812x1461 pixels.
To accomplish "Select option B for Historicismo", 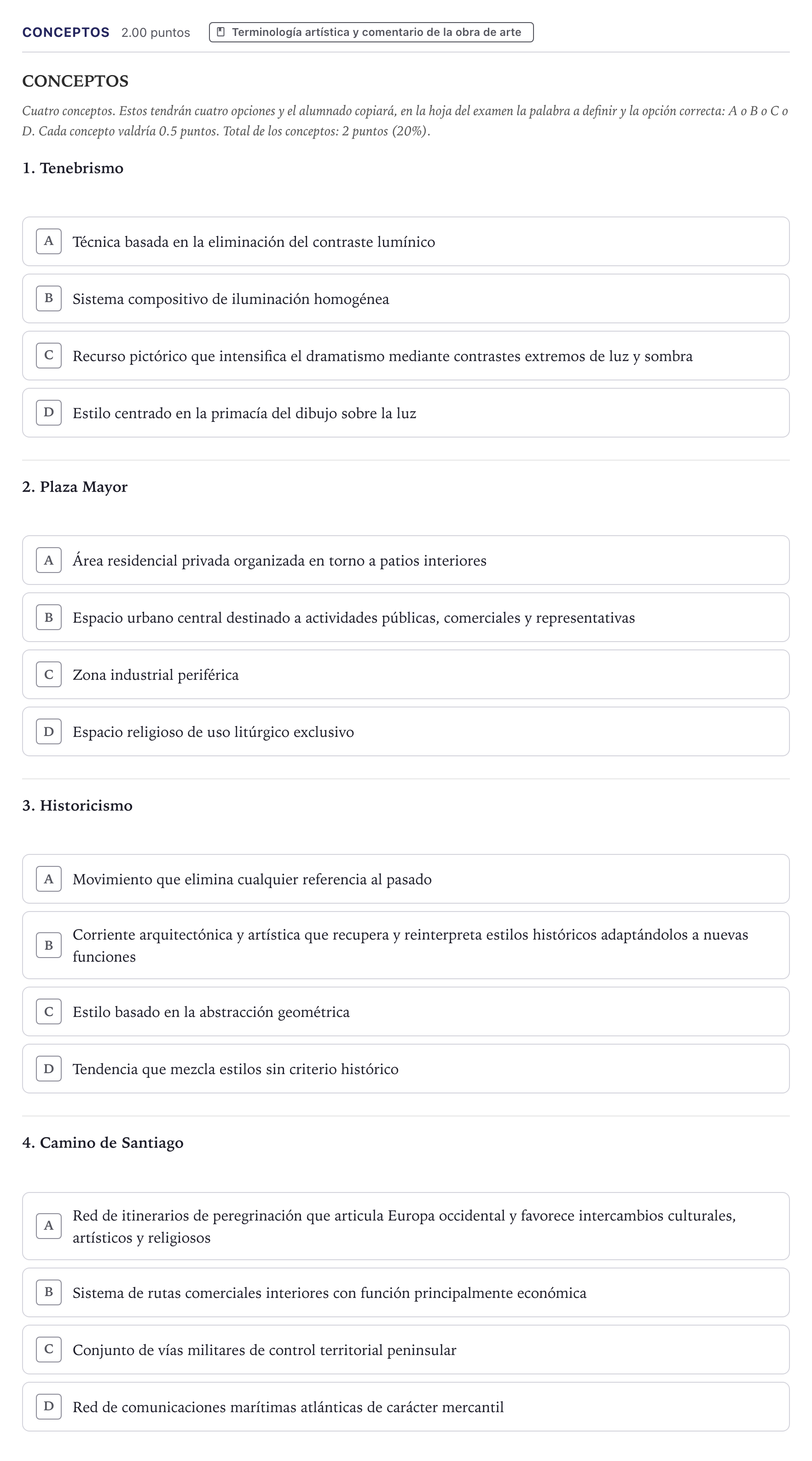I will (x=406, y=945).
